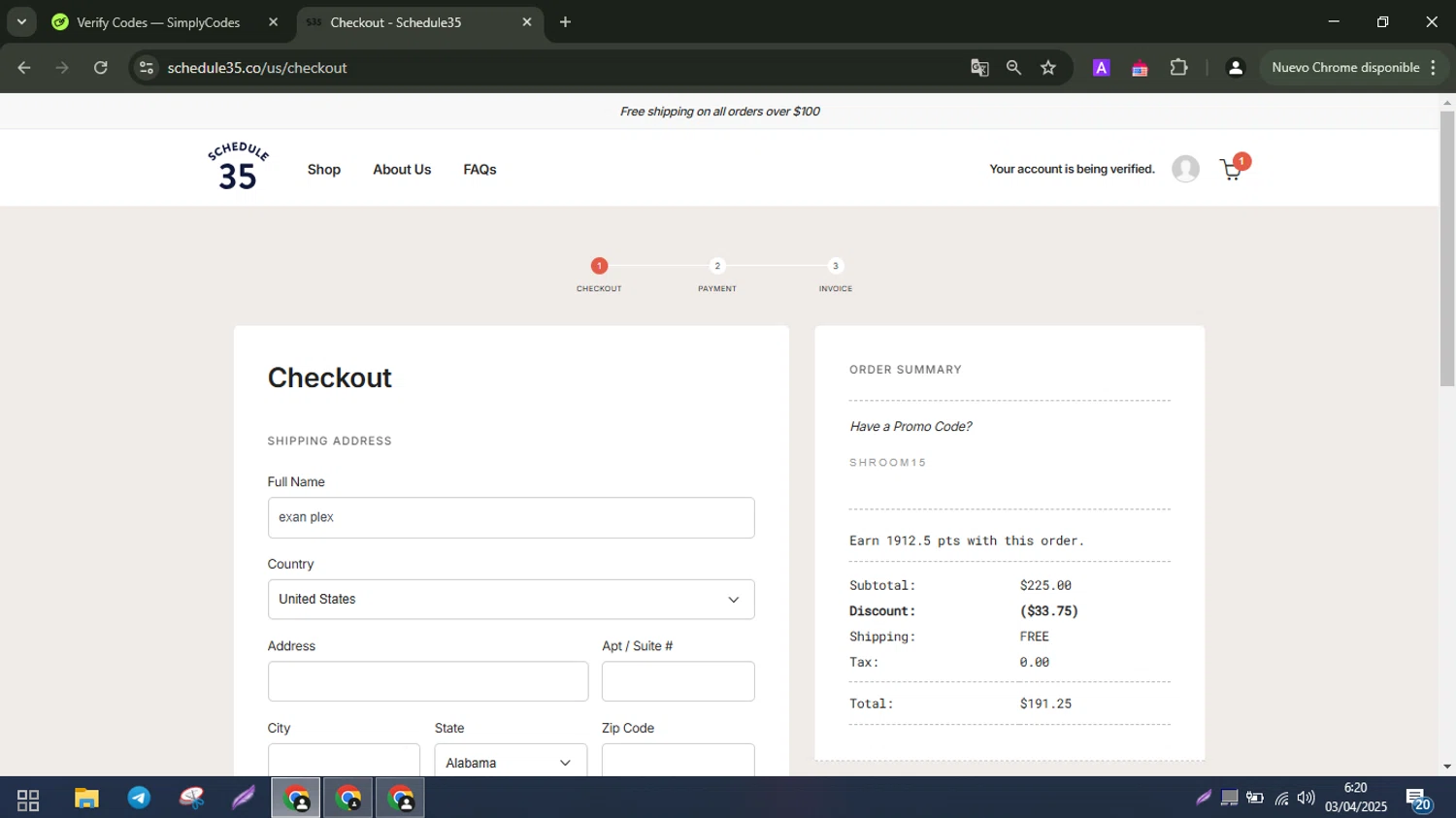Open the tab search dropdown arrow

click(x=21, y=22)
